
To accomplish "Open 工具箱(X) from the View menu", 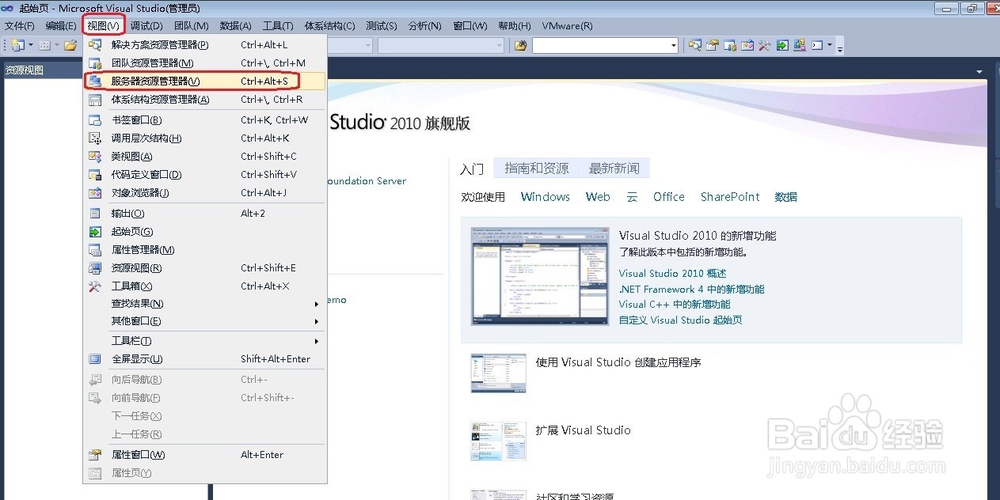I will pos(205,286).
